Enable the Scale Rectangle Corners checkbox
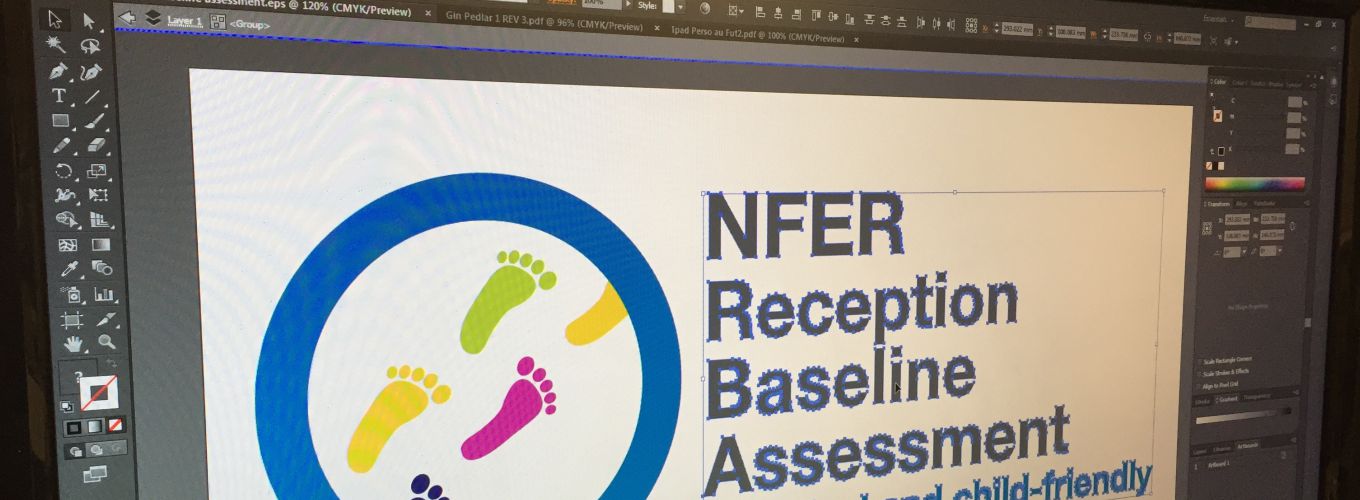The image size is (1360, 500). coord(1202,360)
